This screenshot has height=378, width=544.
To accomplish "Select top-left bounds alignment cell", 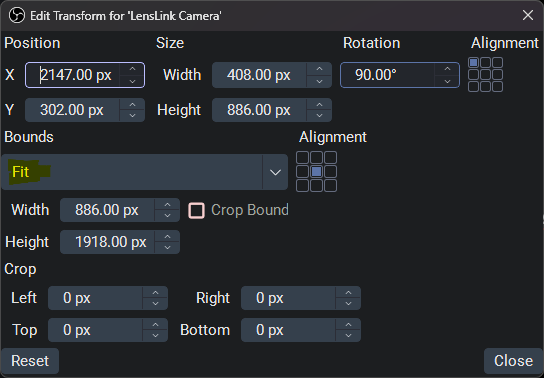I will coord(303,157).
